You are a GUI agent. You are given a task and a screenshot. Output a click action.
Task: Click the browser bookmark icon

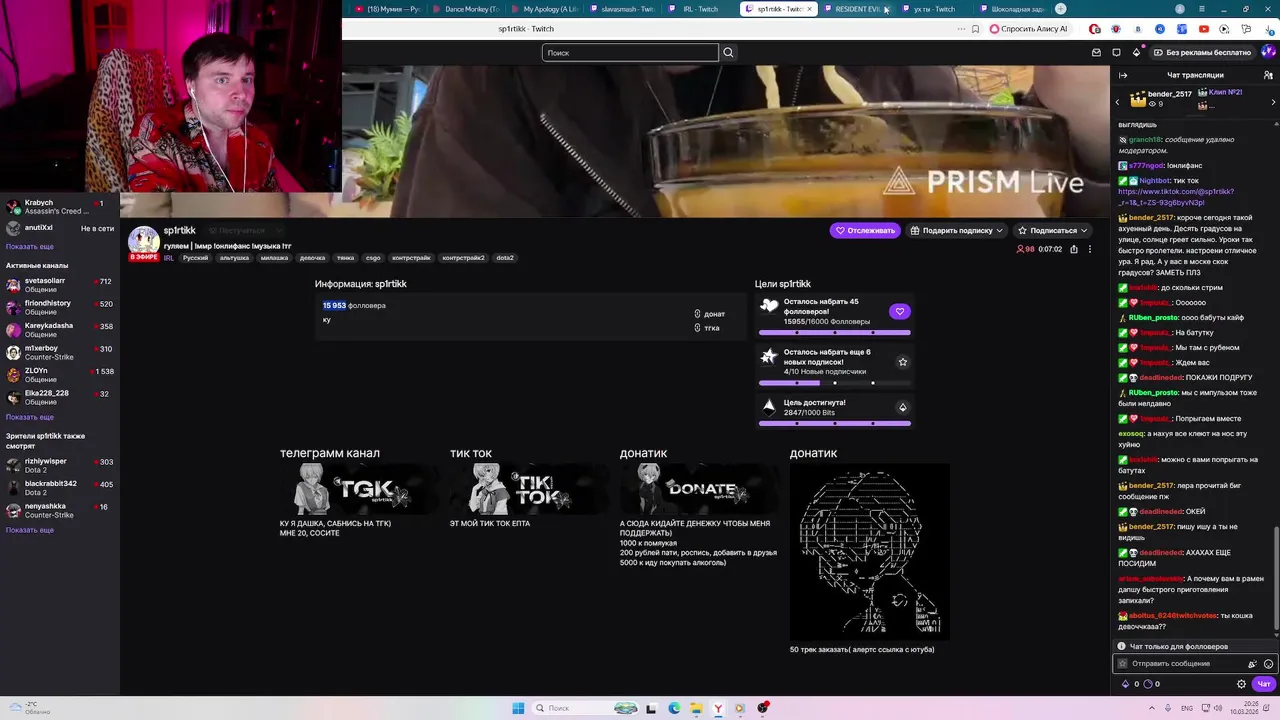tap(975, 29)
